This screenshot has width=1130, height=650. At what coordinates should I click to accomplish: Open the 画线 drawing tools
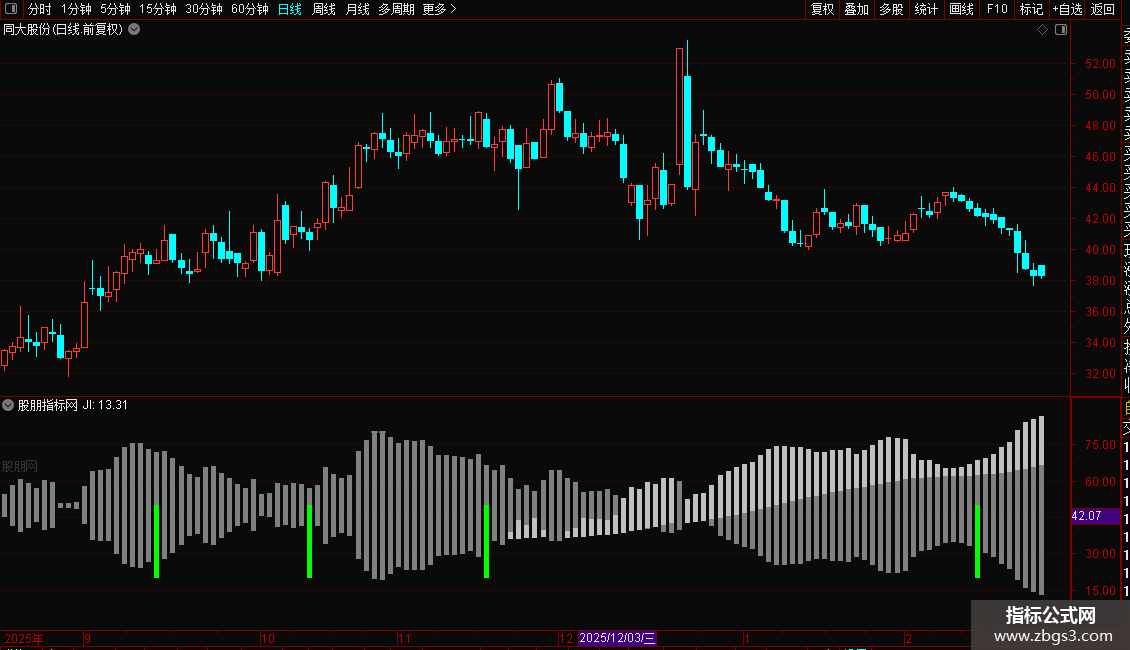(x=961, y=9)
